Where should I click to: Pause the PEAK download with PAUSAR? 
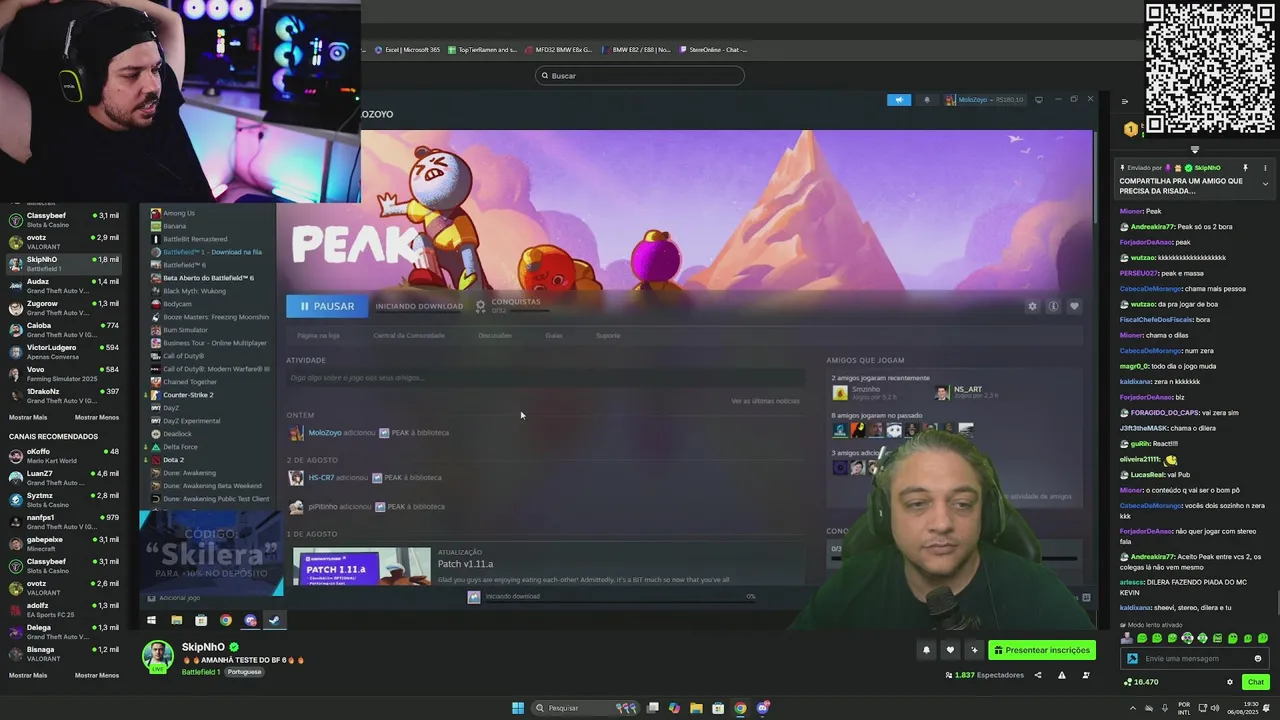[x=326, y=306]
